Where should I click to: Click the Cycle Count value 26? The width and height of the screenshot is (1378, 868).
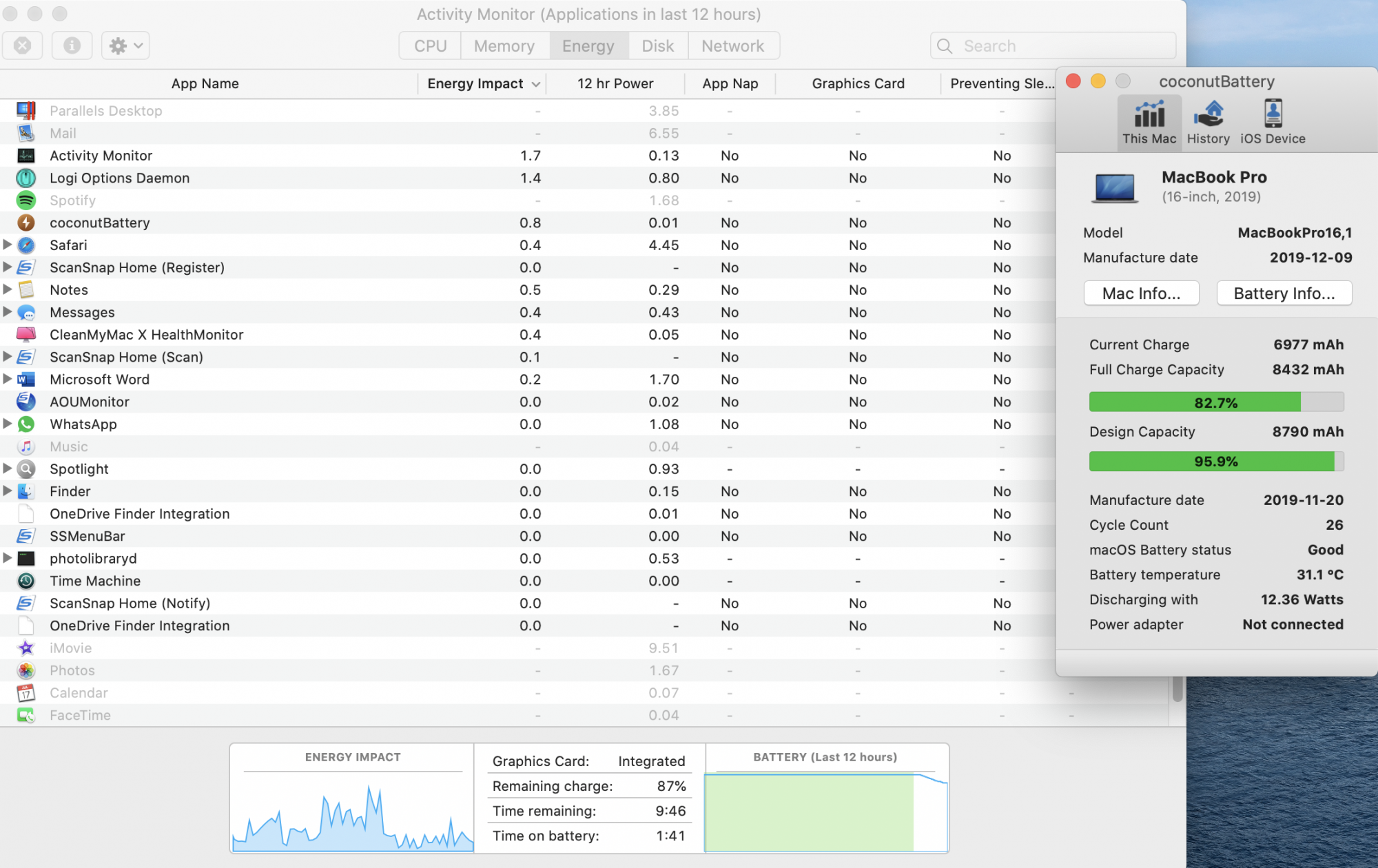point(1335,525)
